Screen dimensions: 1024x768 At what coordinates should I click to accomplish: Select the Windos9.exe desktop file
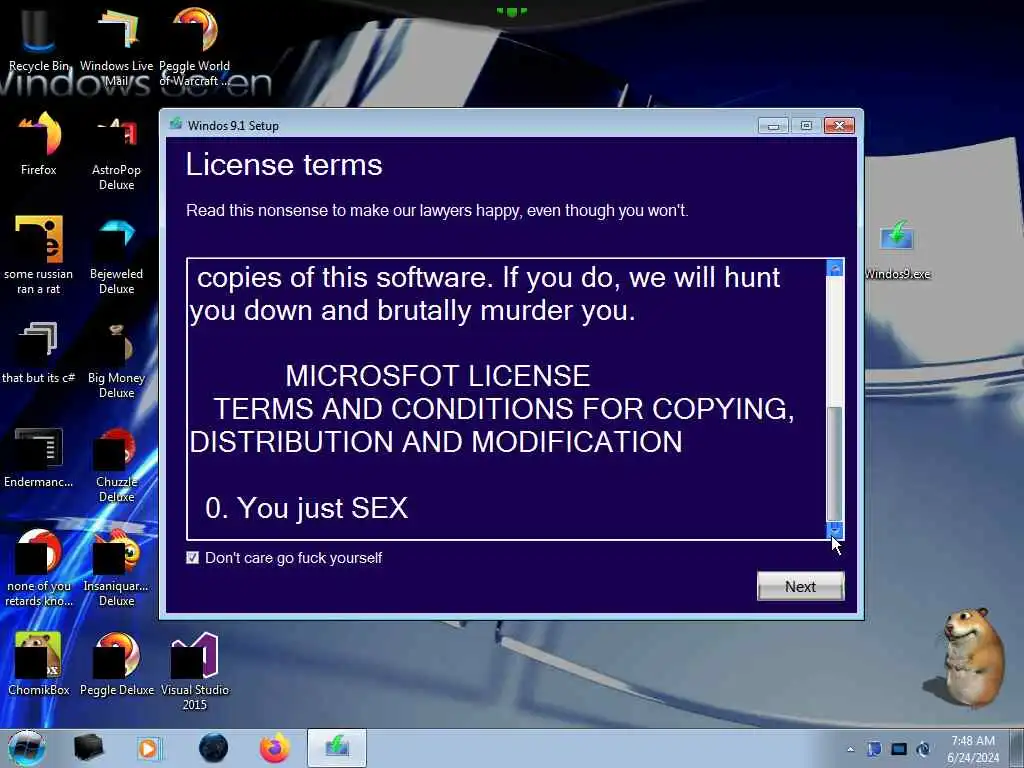click(897, 249)
